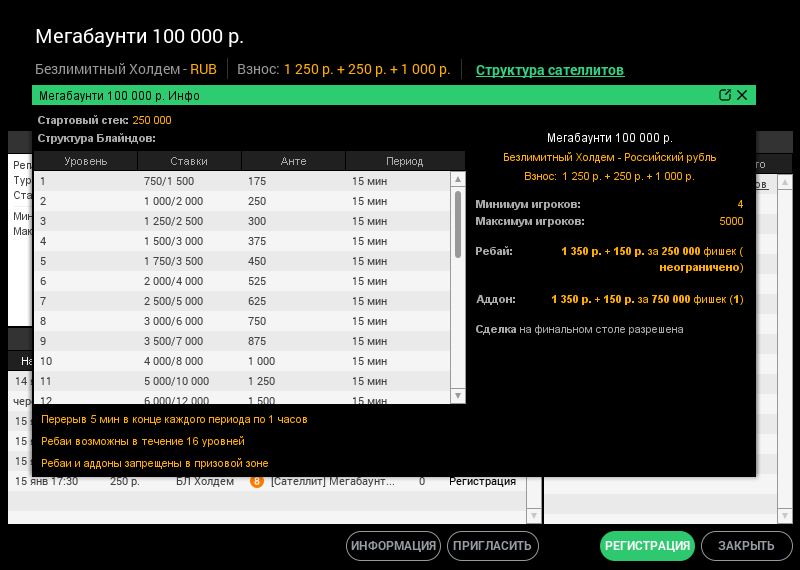Select blind level 1 row 750/1 500

tap(240, 181)
